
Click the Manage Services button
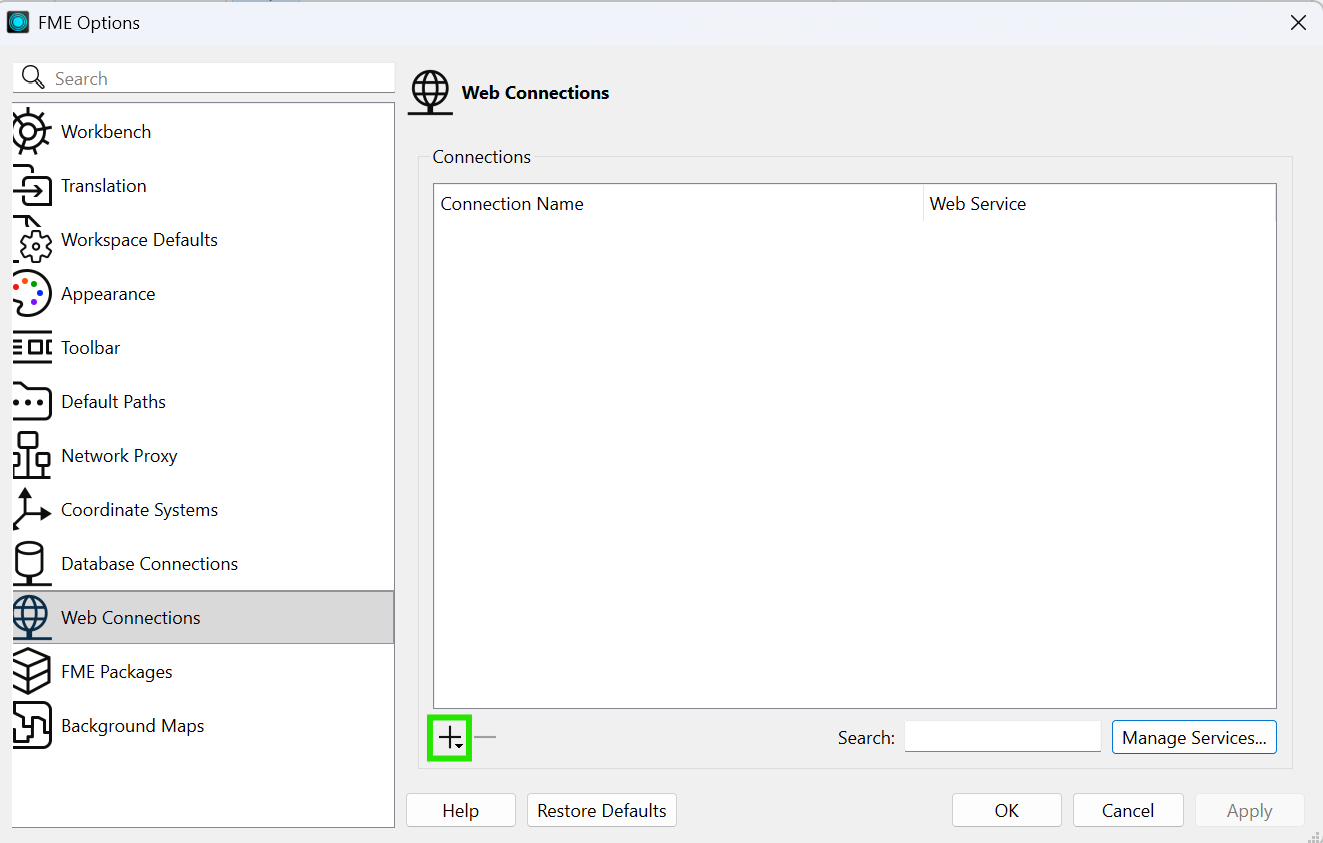pyautogui.click(x=1194, y=738)
